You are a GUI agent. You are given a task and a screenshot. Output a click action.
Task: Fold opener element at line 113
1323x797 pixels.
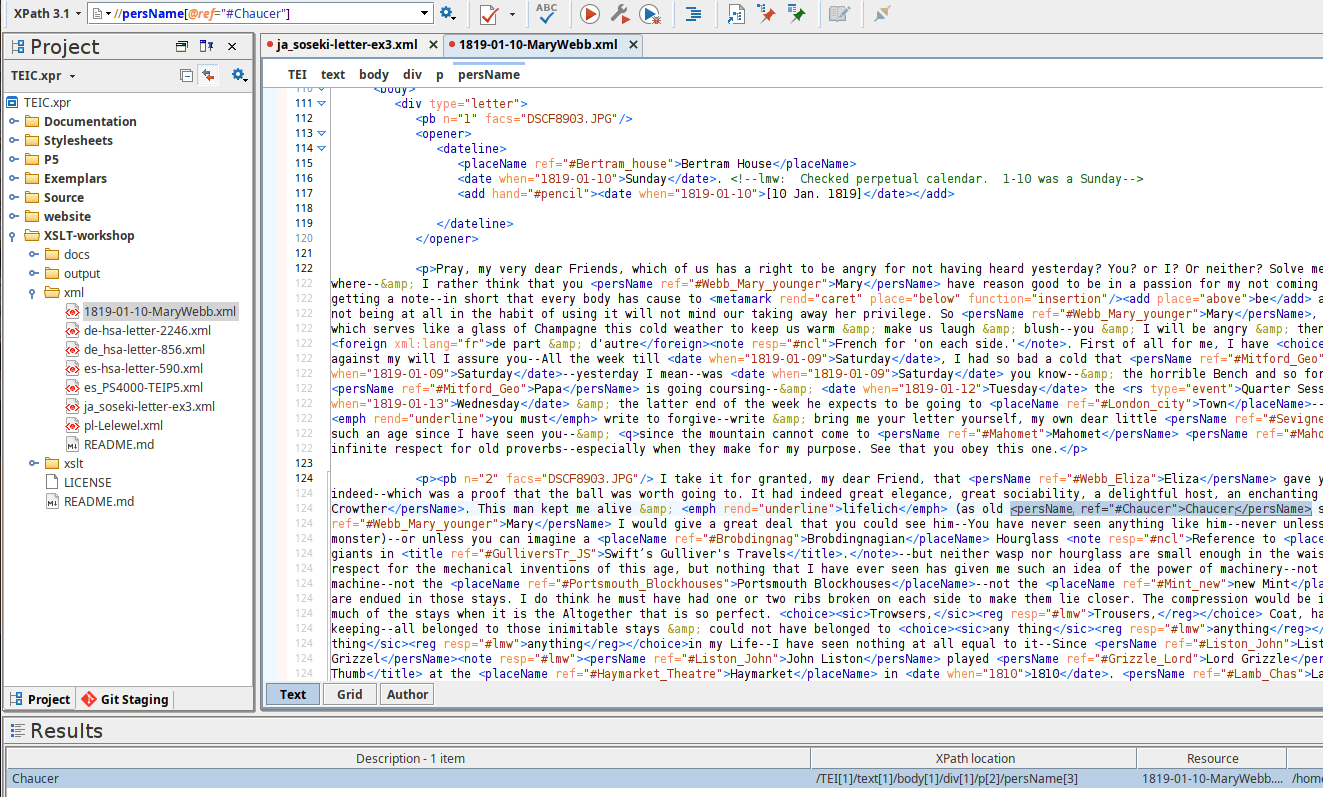[x=322, y=133]
